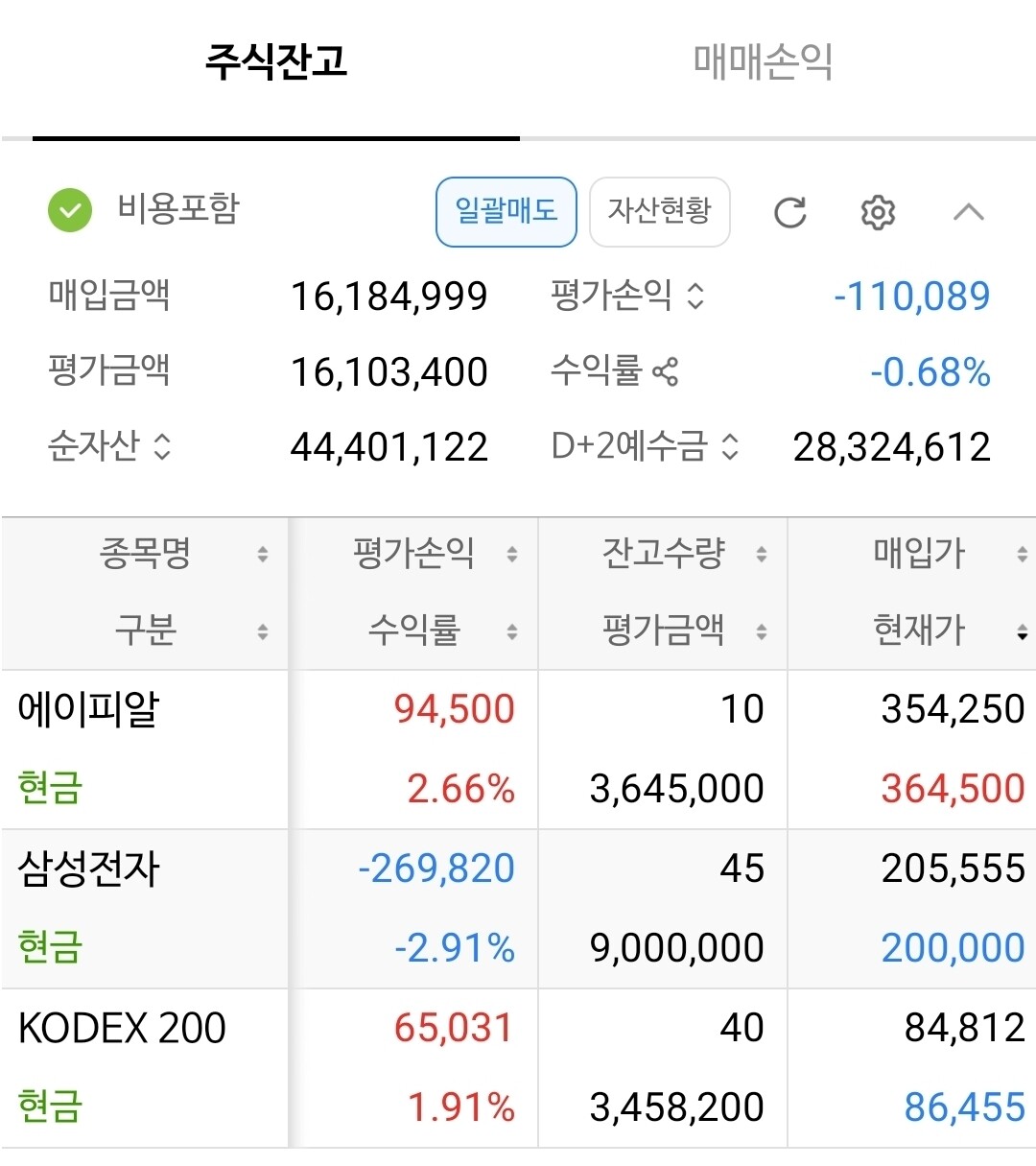Tap total 평가금액 value 16,103,400

(389, 372)
